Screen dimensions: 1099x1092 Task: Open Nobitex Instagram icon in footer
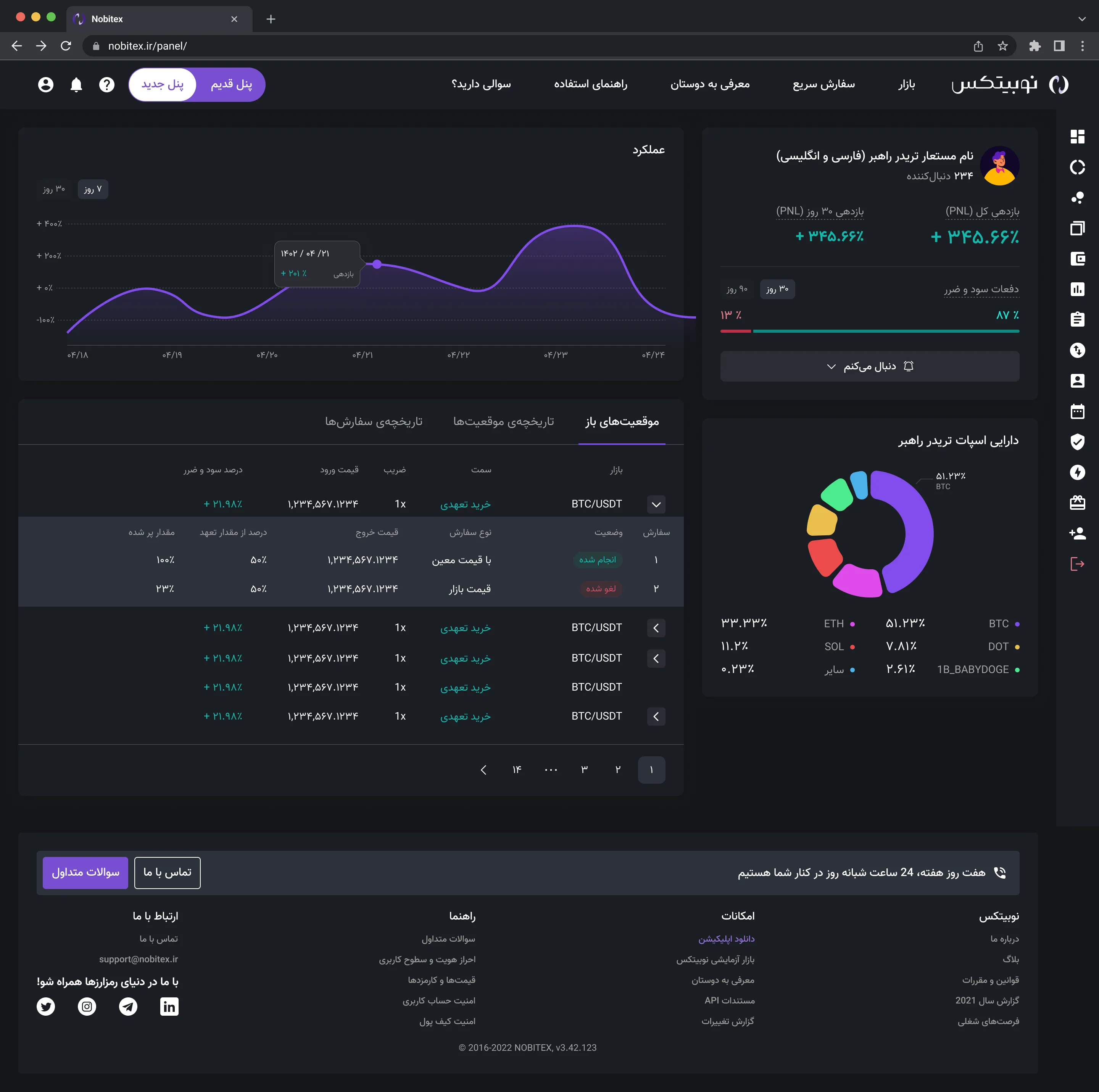point(87,1006)
